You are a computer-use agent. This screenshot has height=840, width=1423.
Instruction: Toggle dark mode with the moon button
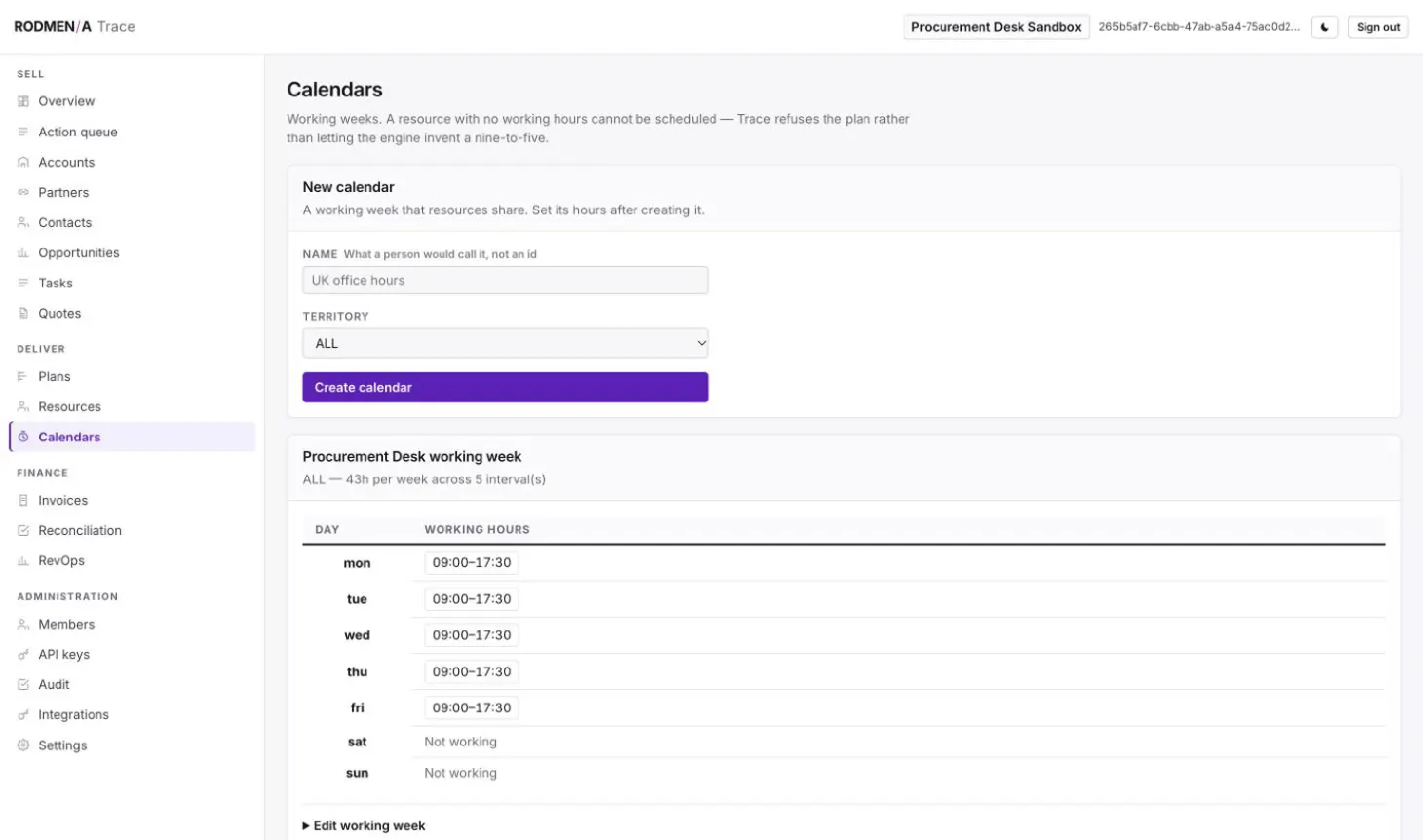(x=1325, y=27)
